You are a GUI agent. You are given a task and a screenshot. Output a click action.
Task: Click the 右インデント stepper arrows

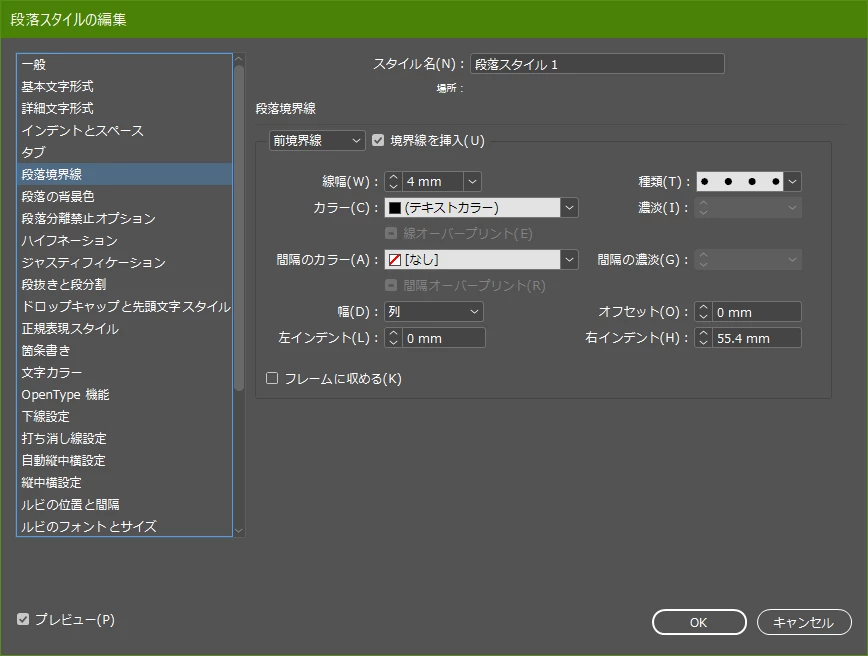pyautogui.click(x=704, y=338)
